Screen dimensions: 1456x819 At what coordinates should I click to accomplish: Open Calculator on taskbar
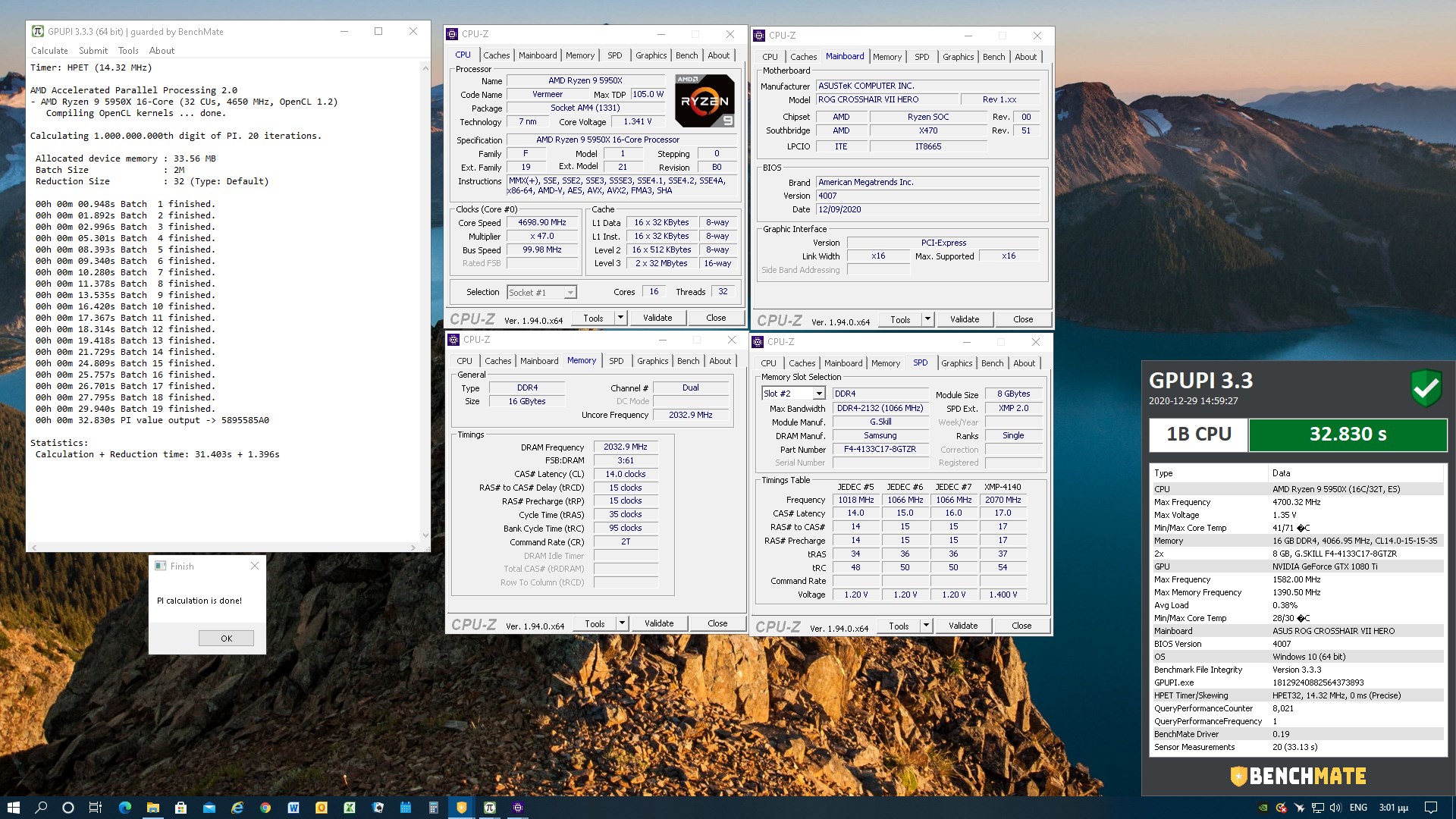[x=434, y=808]
